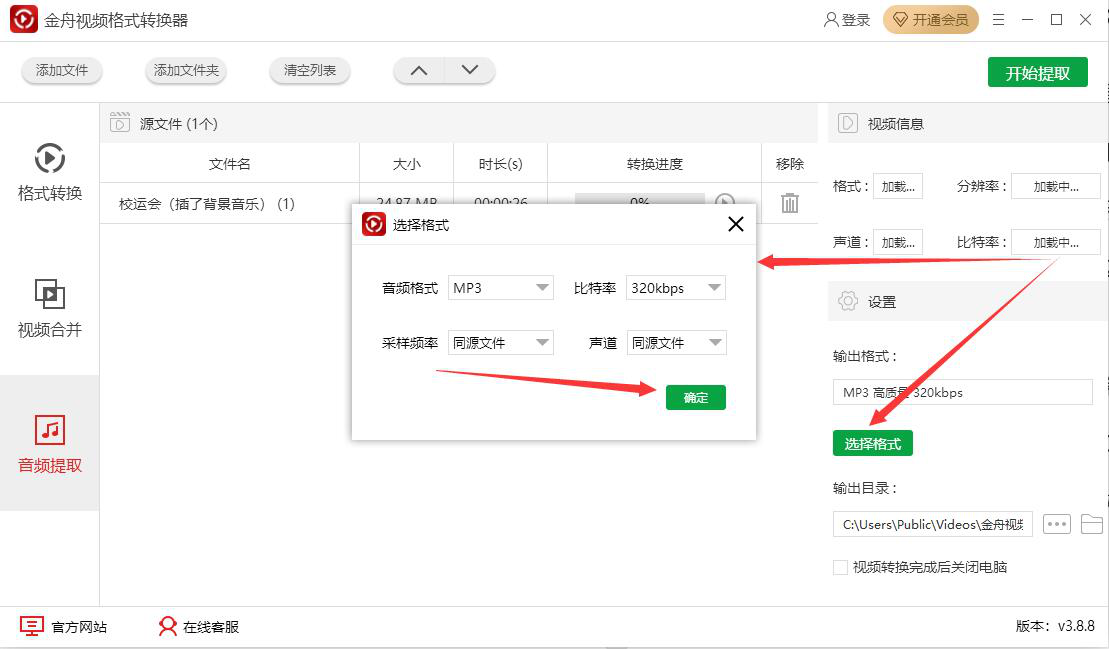The image size is (1109, 649).
Task: Delete the file with trash icon
Action: pyautogui.click(x=789, y=203)
